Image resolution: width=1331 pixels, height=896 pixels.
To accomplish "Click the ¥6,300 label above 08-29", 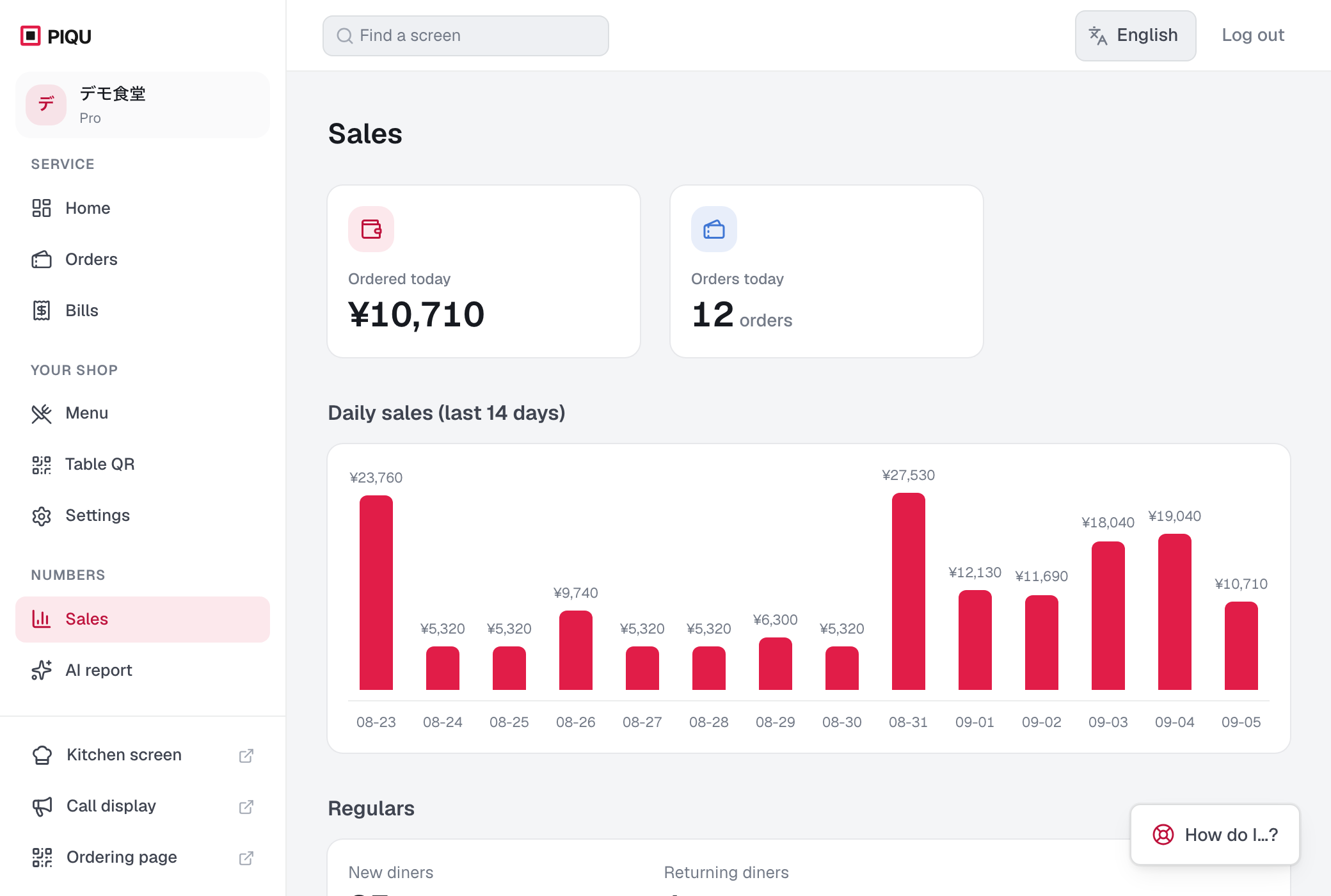I will pyautogui.click(x=776, y=620).
